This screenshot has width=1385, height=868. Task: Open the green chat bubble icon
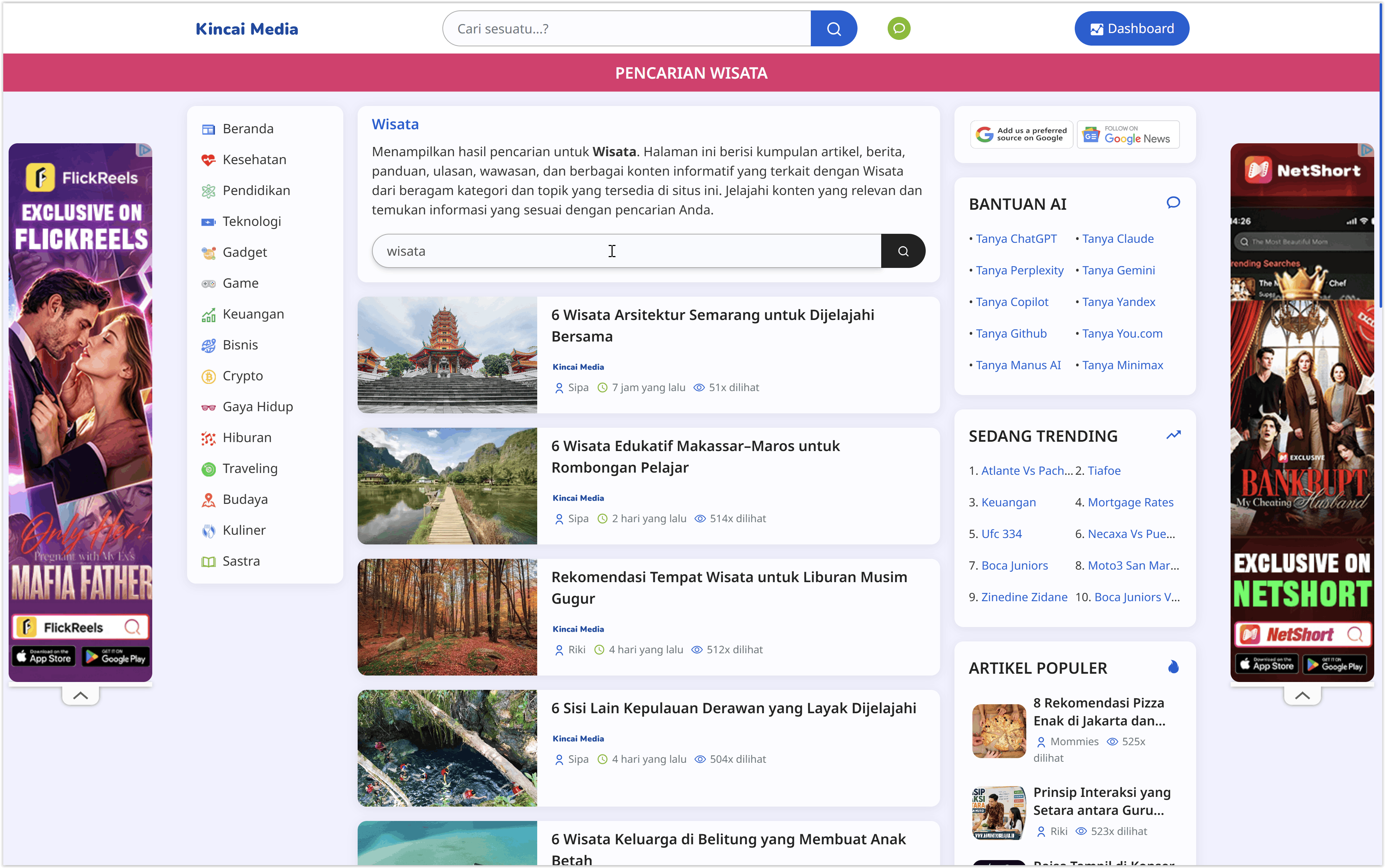[x=899, y=29]
